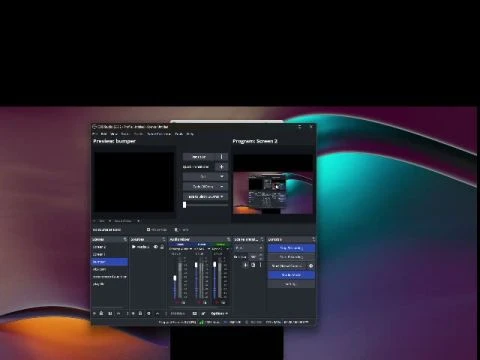Open virtual camera settings gear icon
The height and width of the screenshot is (360, 480).
click(x=311, y=266)
